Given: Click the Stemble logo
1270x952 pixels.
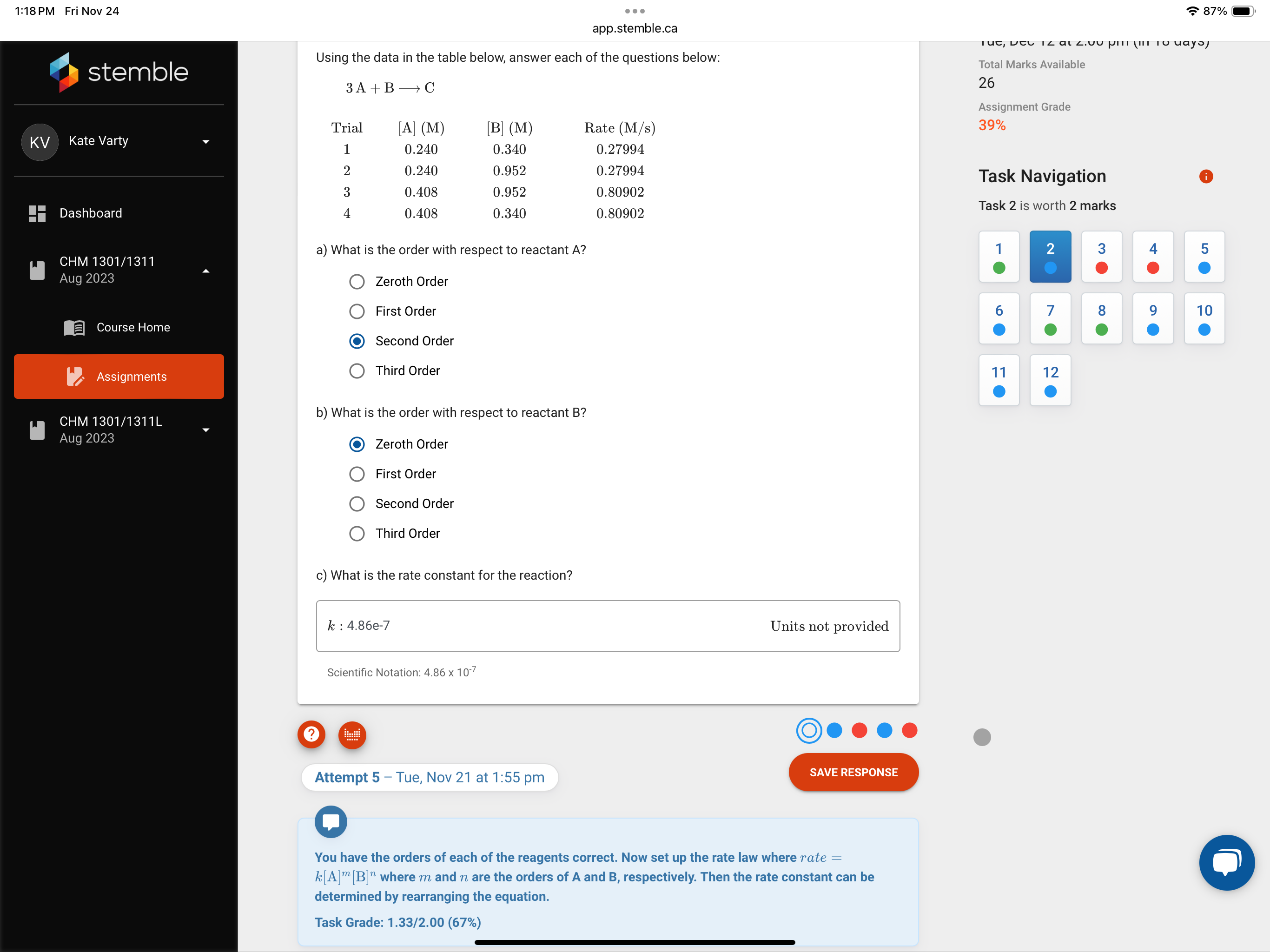Looking at the screenshot, I should click(x=119, y=72).
